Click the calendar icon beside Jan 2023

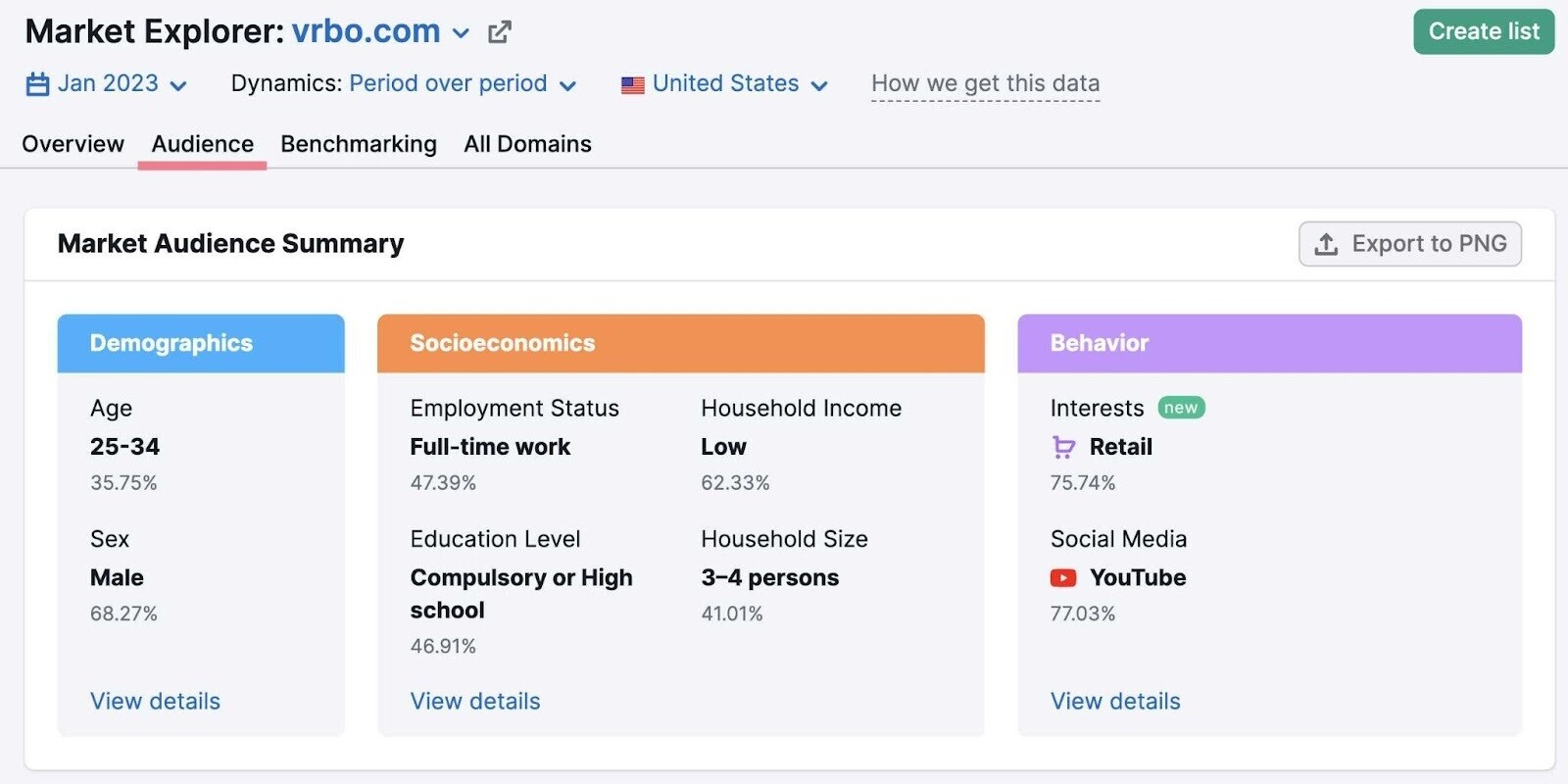coord(37,83)
